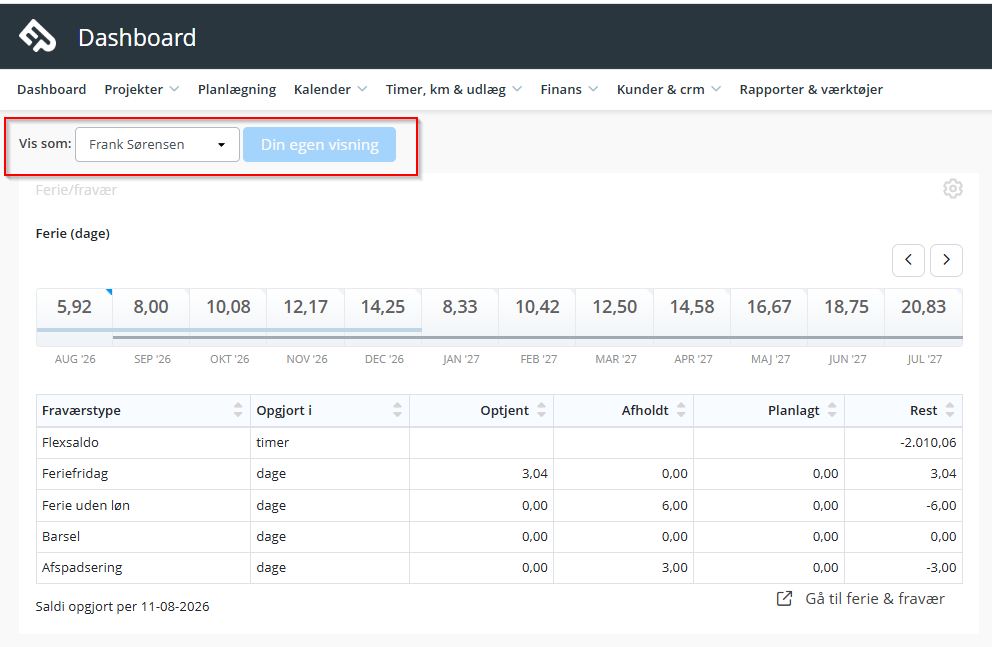992x647 pixels.
Task: Click the Din egen visning button
Action: coord(319,144)
